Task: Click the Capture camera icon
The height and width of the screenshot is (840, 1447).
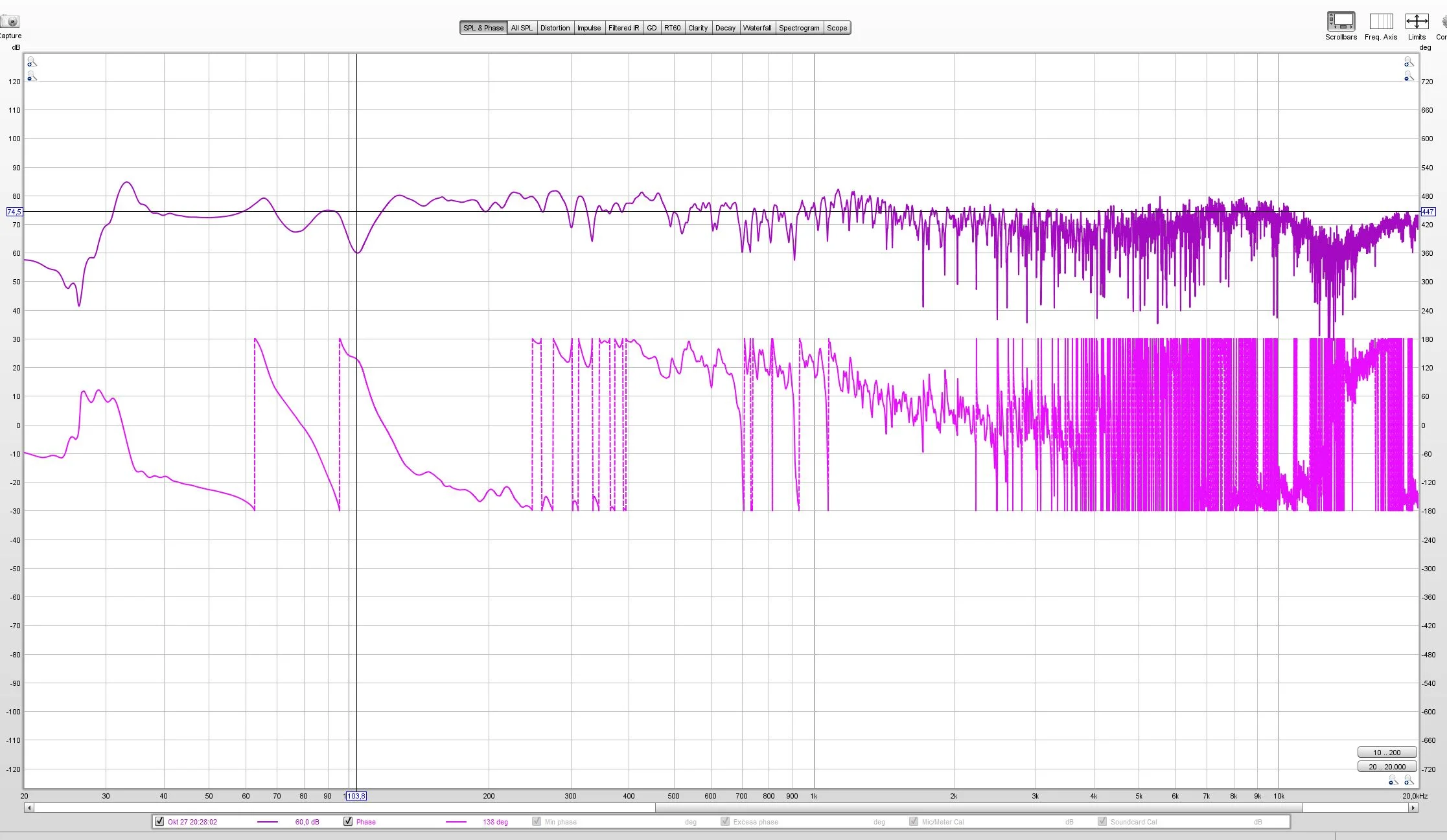Action: [10, 21]
